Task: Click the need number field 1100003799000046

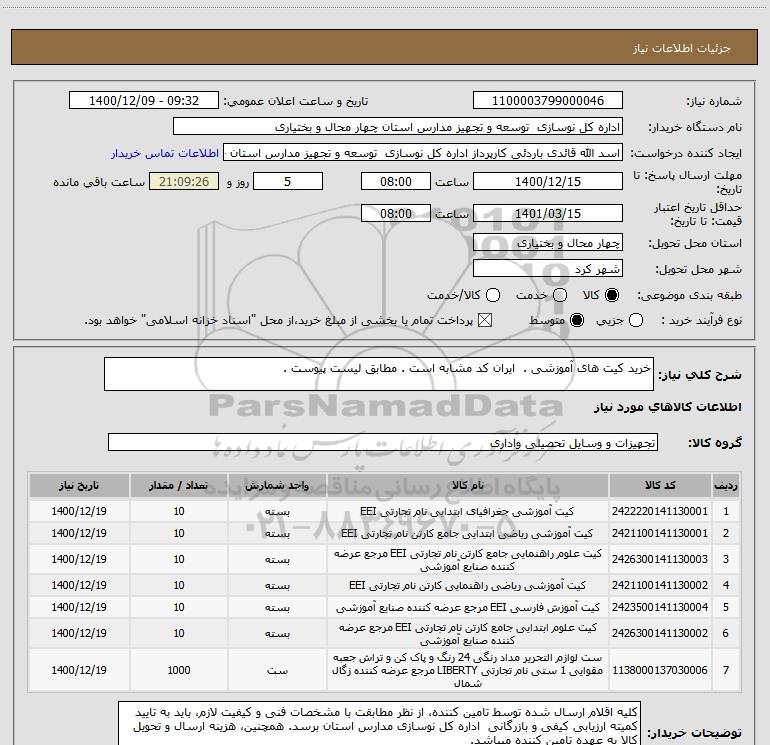Action: coord(548,100)
